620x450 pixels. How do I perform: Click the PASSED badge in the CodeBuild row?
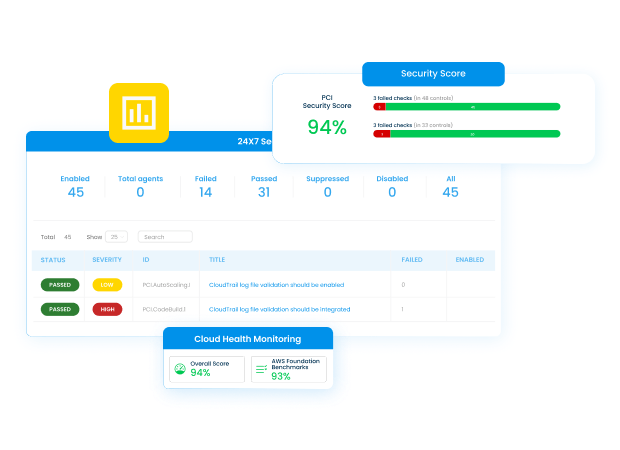coord(60,310)
